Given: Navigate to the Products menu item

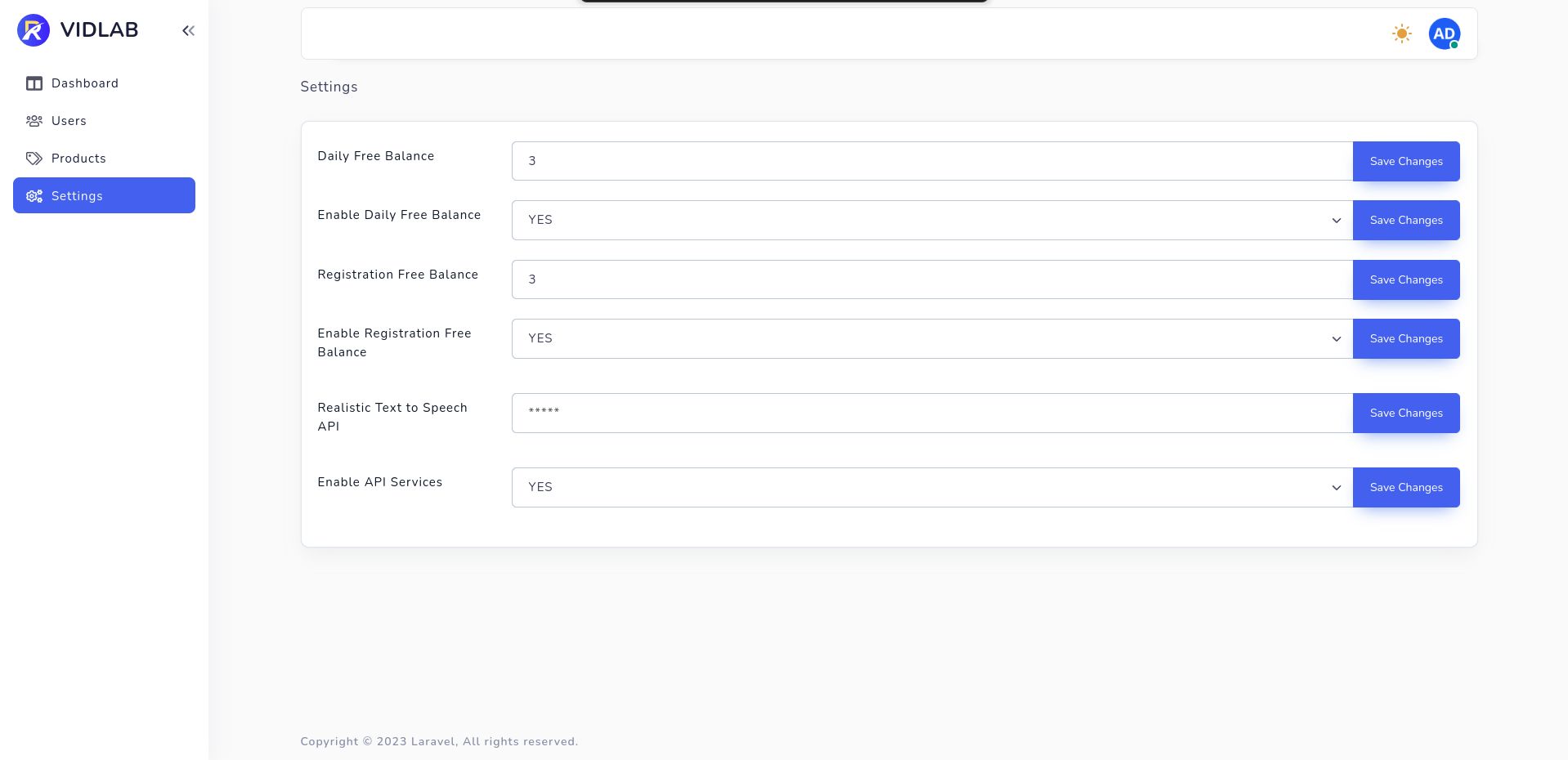Looking at the screenshot, I should coord(104,159).
